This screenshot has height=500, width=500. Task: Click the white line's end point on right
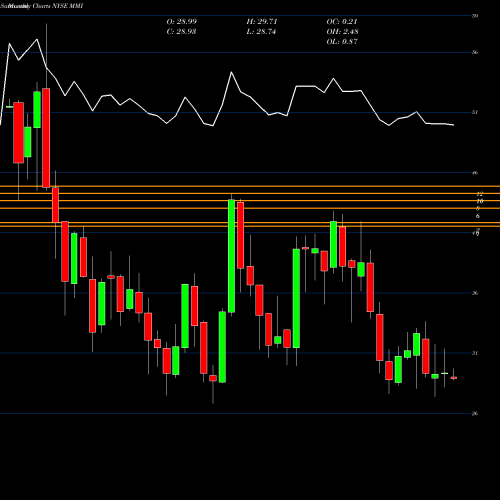(x=453, y=125)
